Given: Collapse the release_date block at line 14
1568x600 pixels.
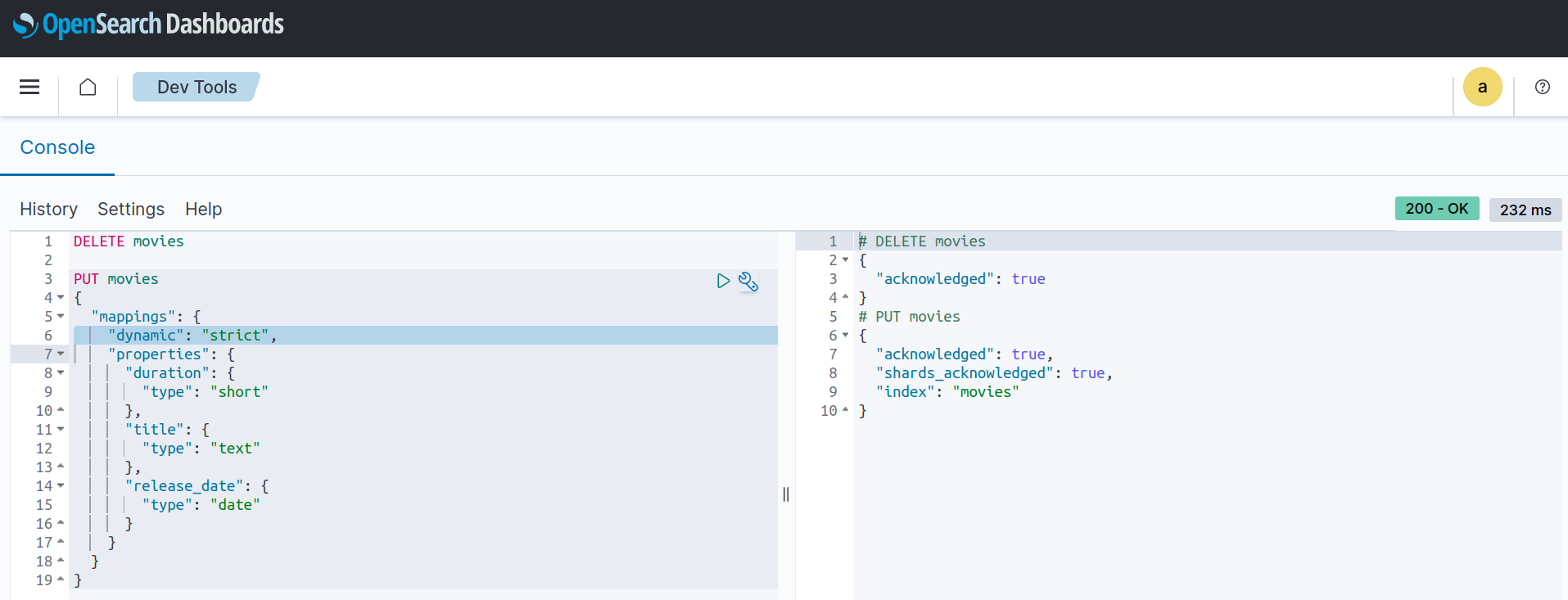Looking at the screenshot, I should point(61,486).
